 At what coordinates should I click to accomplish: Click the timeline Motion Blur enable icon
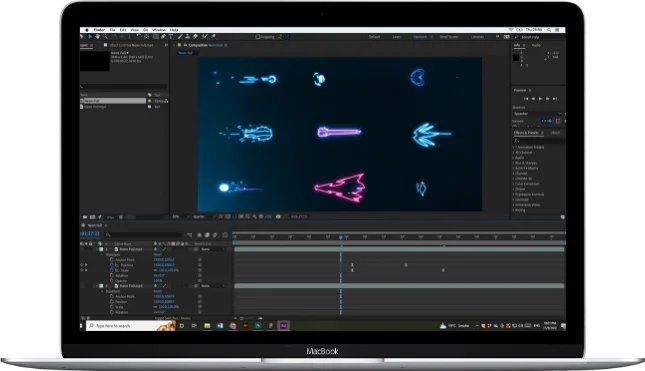click(x=214, y=235)
